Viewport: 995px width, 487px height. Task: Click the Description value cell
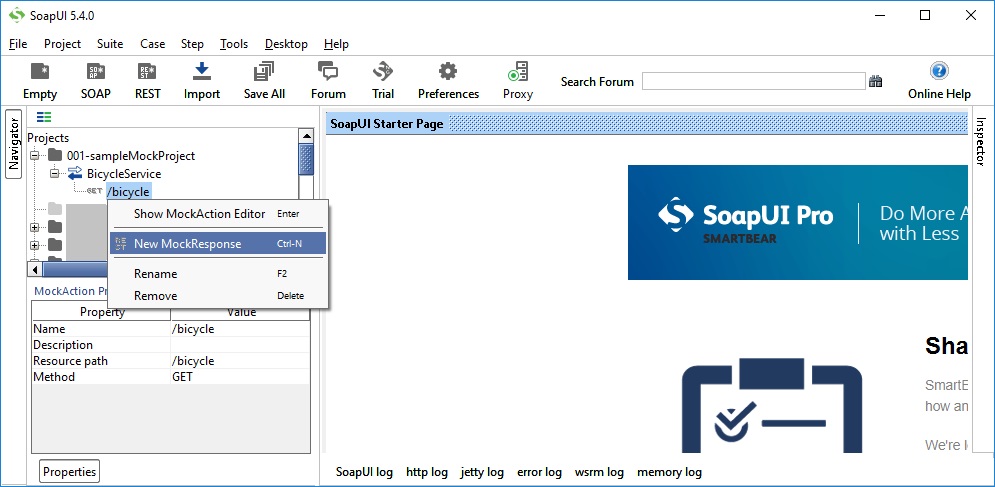coord(241,345)
